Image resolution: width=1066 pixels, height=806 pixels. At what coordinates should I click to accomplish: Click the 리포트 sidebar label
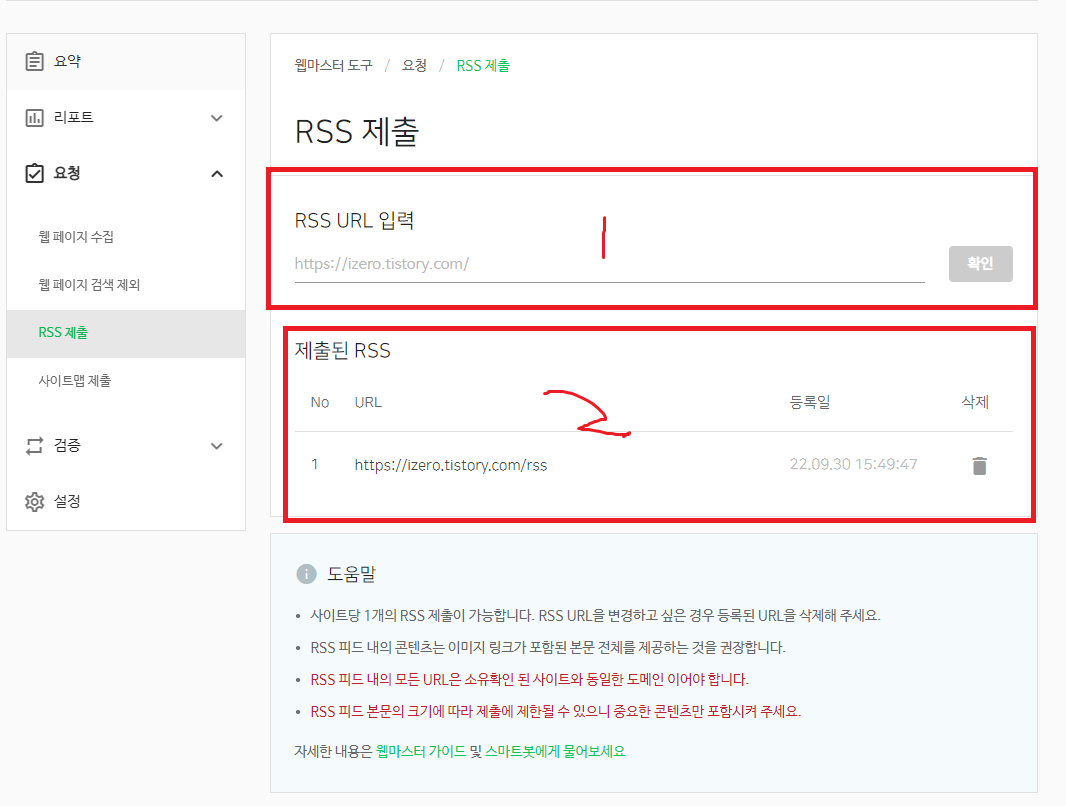(73, 117)
